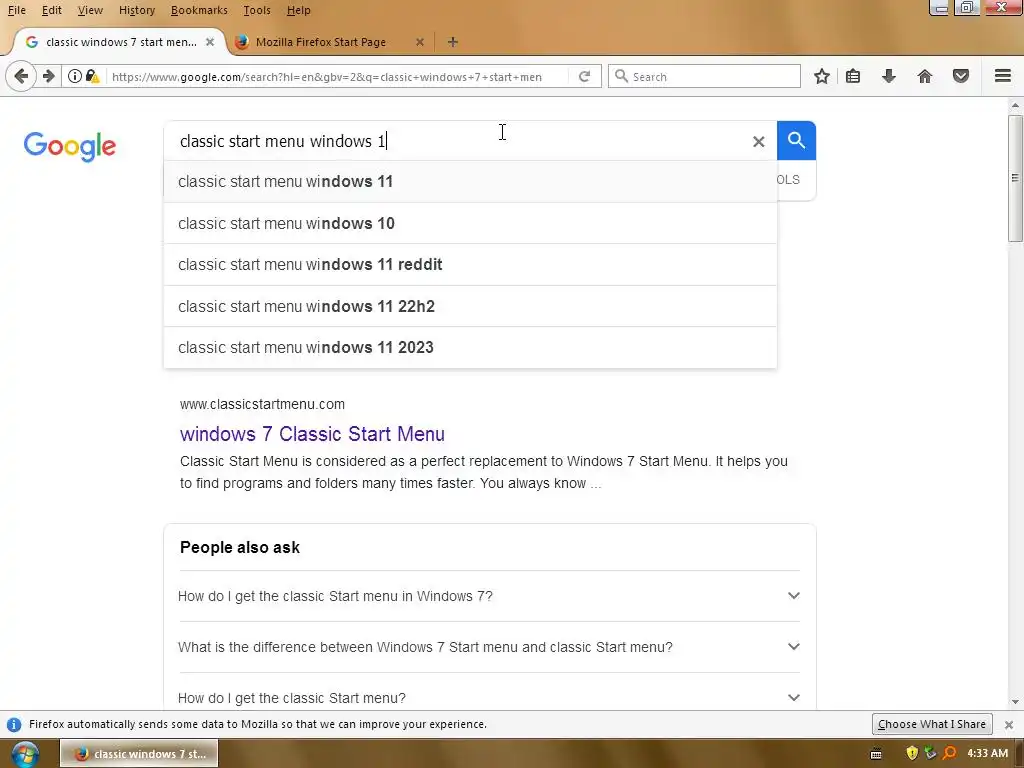
Task: Click the orange magnifier tray icon
Action: pyautogui.click(x=950, y=754)
